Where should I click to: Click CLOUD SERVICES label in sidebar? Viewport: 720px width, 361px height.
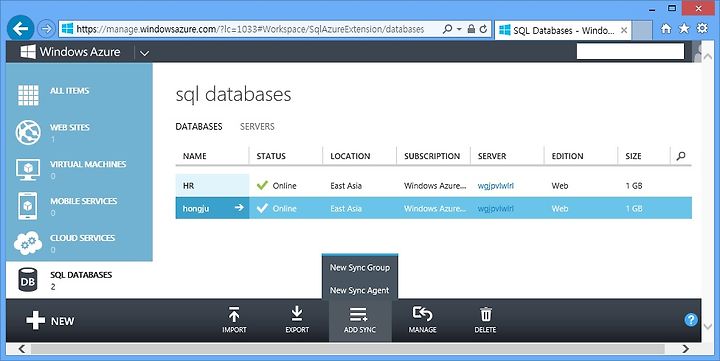(83, 237)
